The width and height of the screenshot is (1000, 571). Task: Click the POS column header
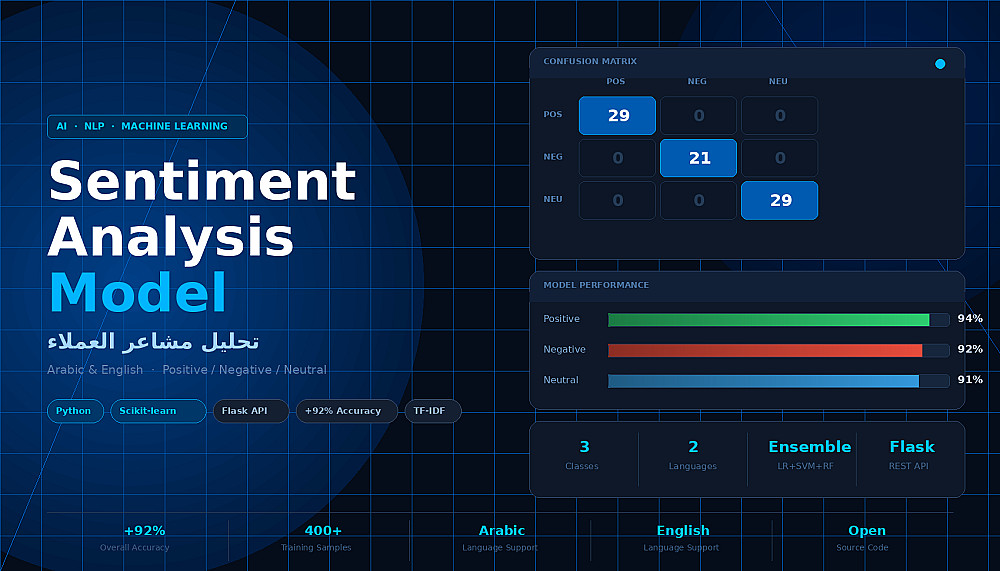[615, 82]
